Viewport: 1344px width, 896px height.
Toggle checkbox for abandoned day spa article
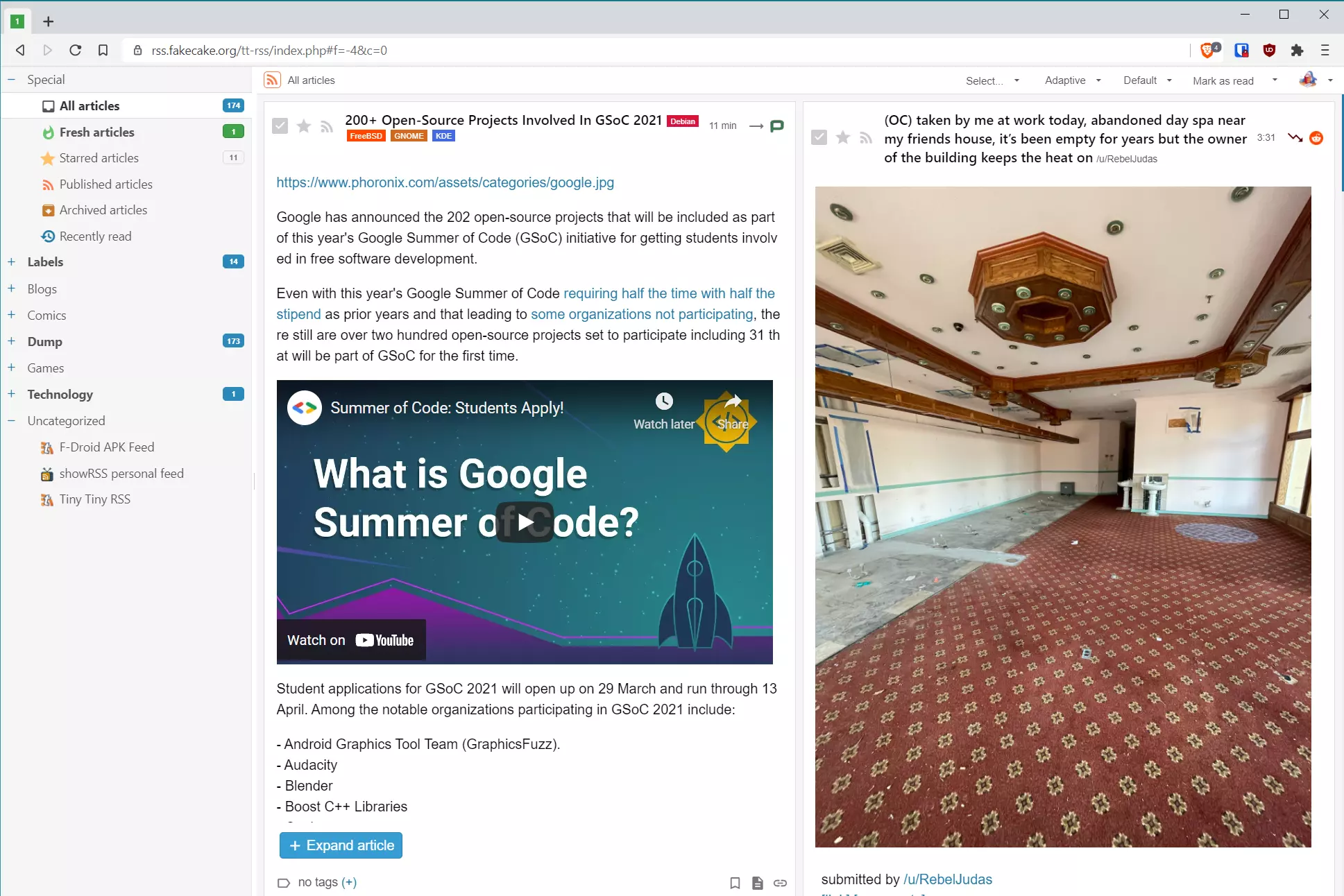[x=819, y=137]
